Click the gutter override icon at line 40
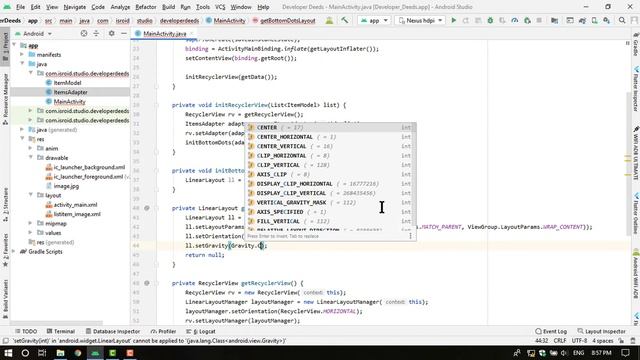The image size is (640, 360). pyautogui.click(x=147, y=208)
